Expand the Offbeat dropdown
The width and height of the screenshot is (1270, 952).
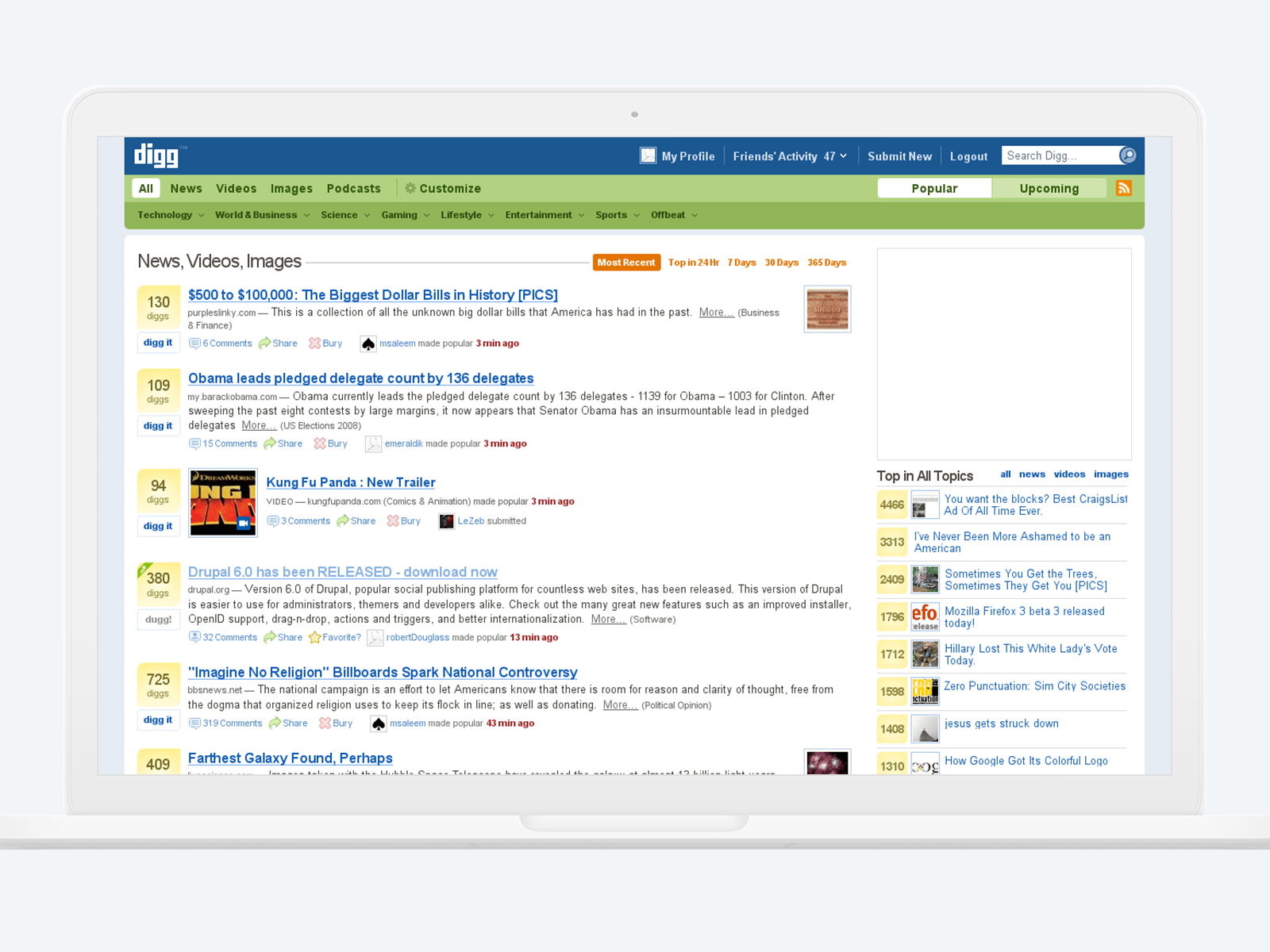coord(674,215)
